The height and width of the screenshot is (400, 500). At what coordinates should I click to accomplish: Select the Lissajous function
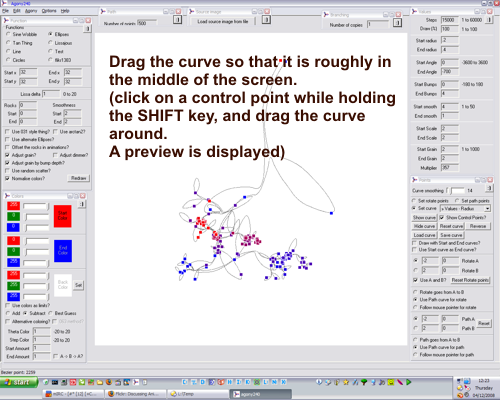pyautogui.click(x=50, y=43)
